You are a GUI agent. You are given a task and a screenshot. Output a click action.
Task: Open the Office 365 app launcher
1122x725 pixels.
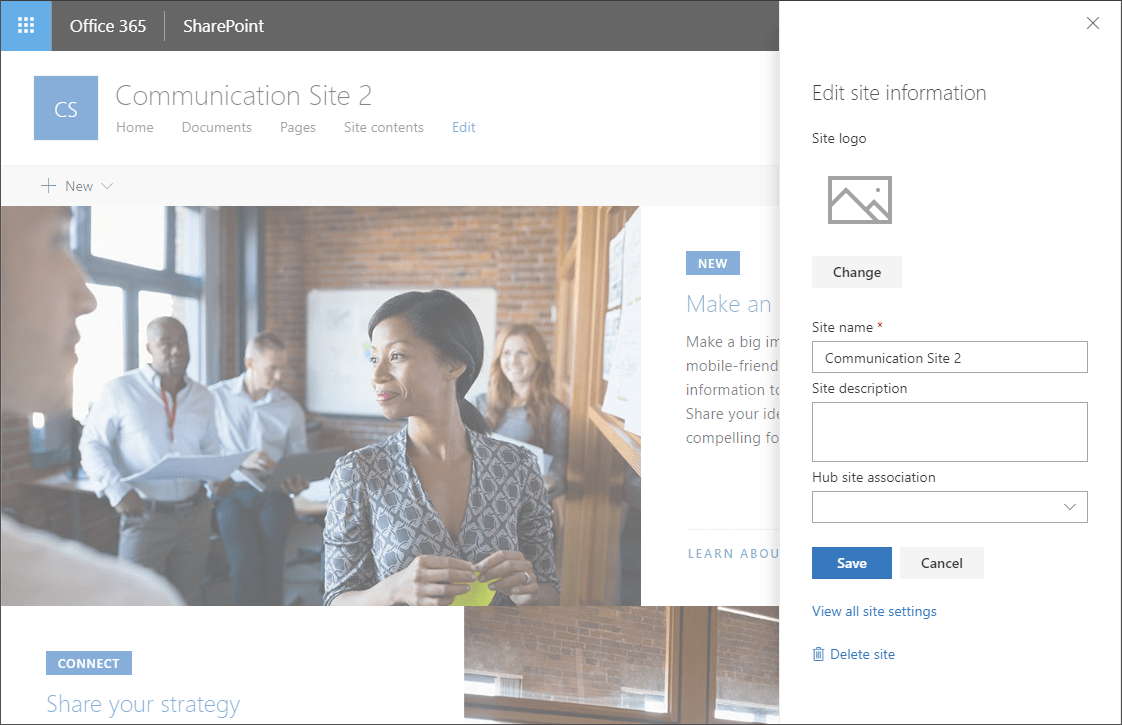pyautogui.click(x=24, y=25)
